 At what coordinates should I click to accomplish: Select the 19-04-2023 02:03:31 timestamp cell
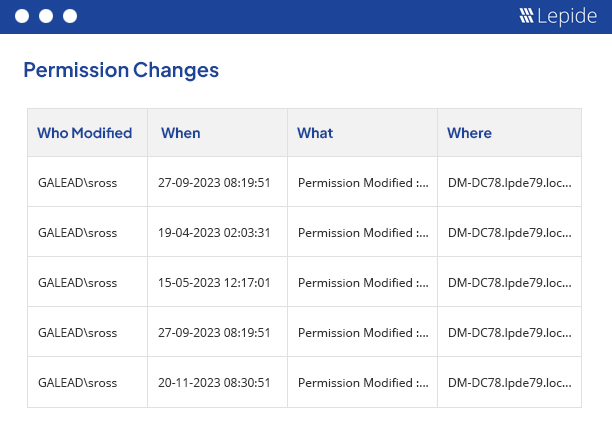(x=214, y=233)
